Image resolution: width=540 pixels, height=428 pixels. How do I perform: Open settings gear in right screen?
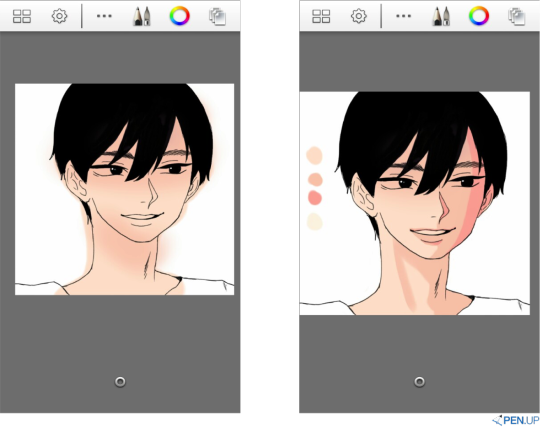[x=359, y=16]
